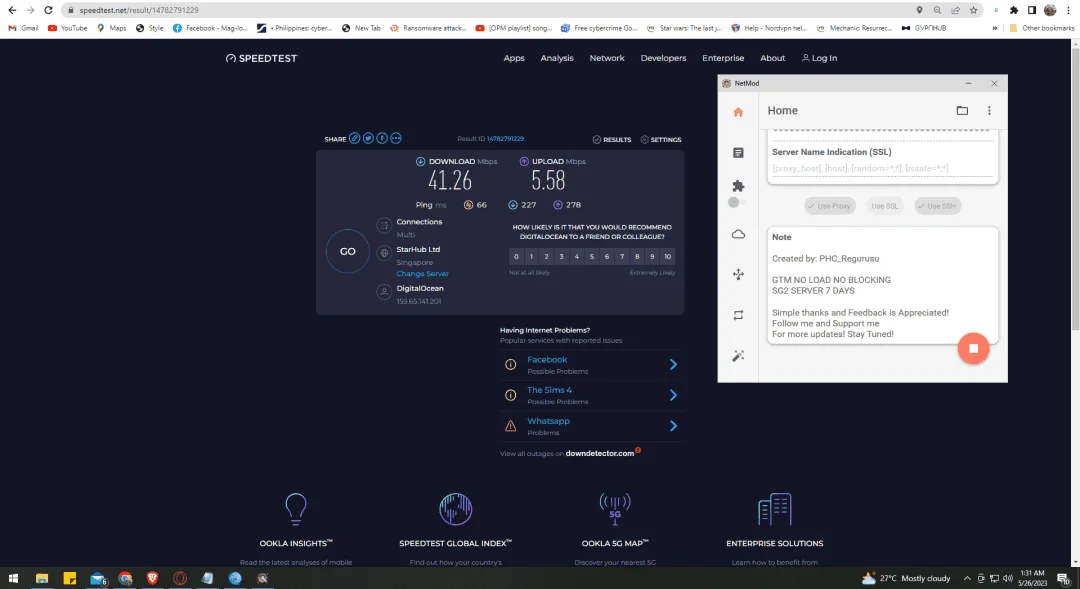Toggle the Use SSL chip in NetMod

click(884, 206)
